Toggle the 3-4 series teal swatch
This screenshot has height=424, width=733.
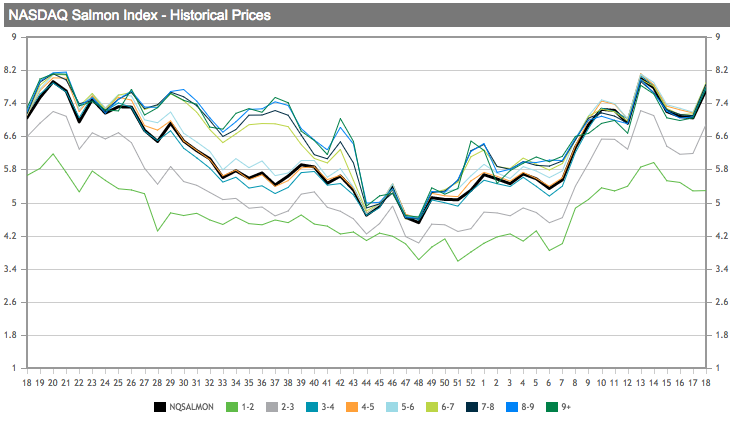tap(312, 407)
